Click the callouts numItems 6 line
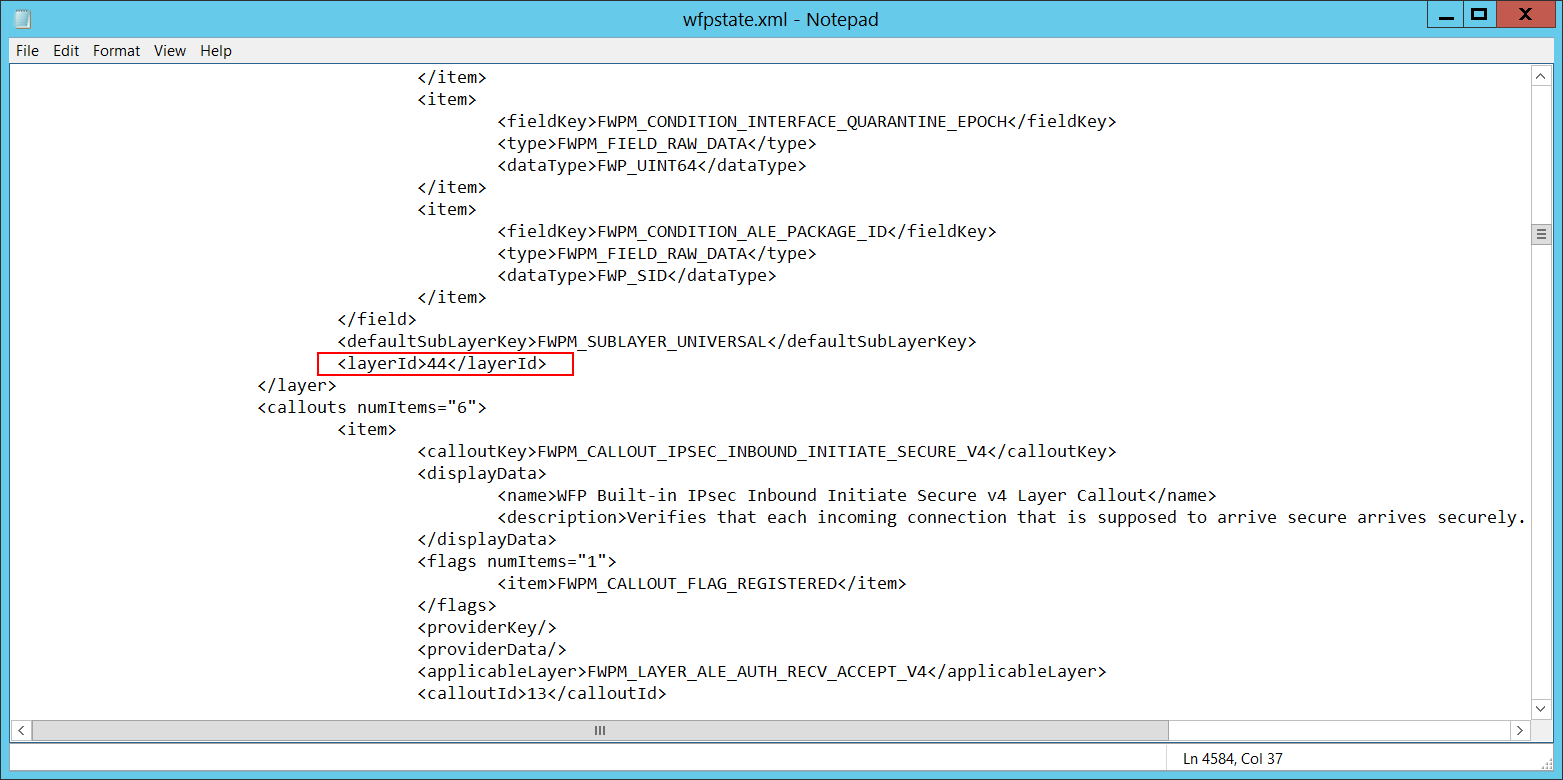The width and height of the screenshot is (1563, 780). 371,407
